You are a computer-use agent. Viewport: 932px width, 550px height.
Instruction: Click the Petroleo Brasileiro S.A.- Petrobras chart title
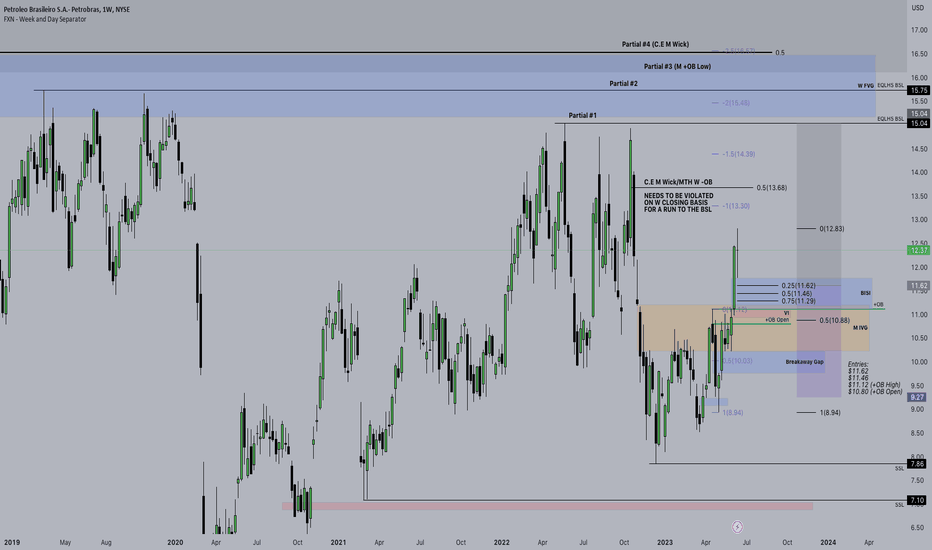click(x=66, y=10)
